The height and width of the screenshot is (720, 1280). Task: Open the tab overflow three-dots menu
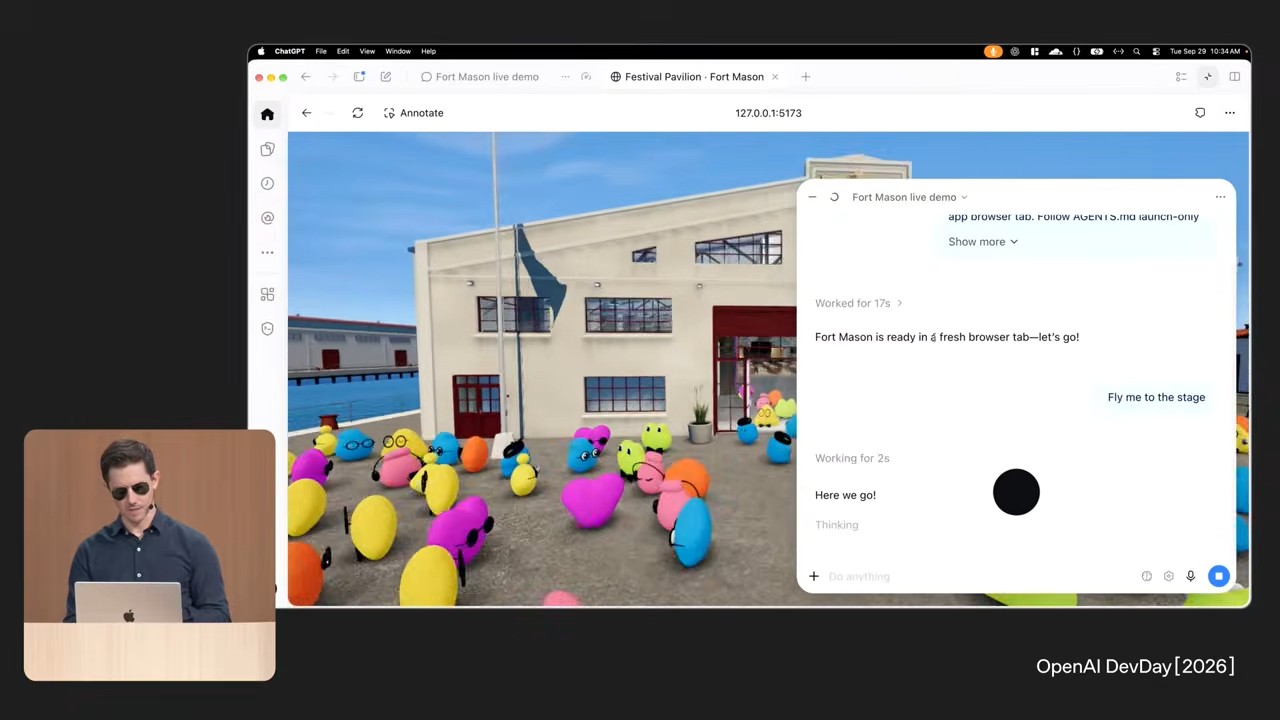point(565,77)
